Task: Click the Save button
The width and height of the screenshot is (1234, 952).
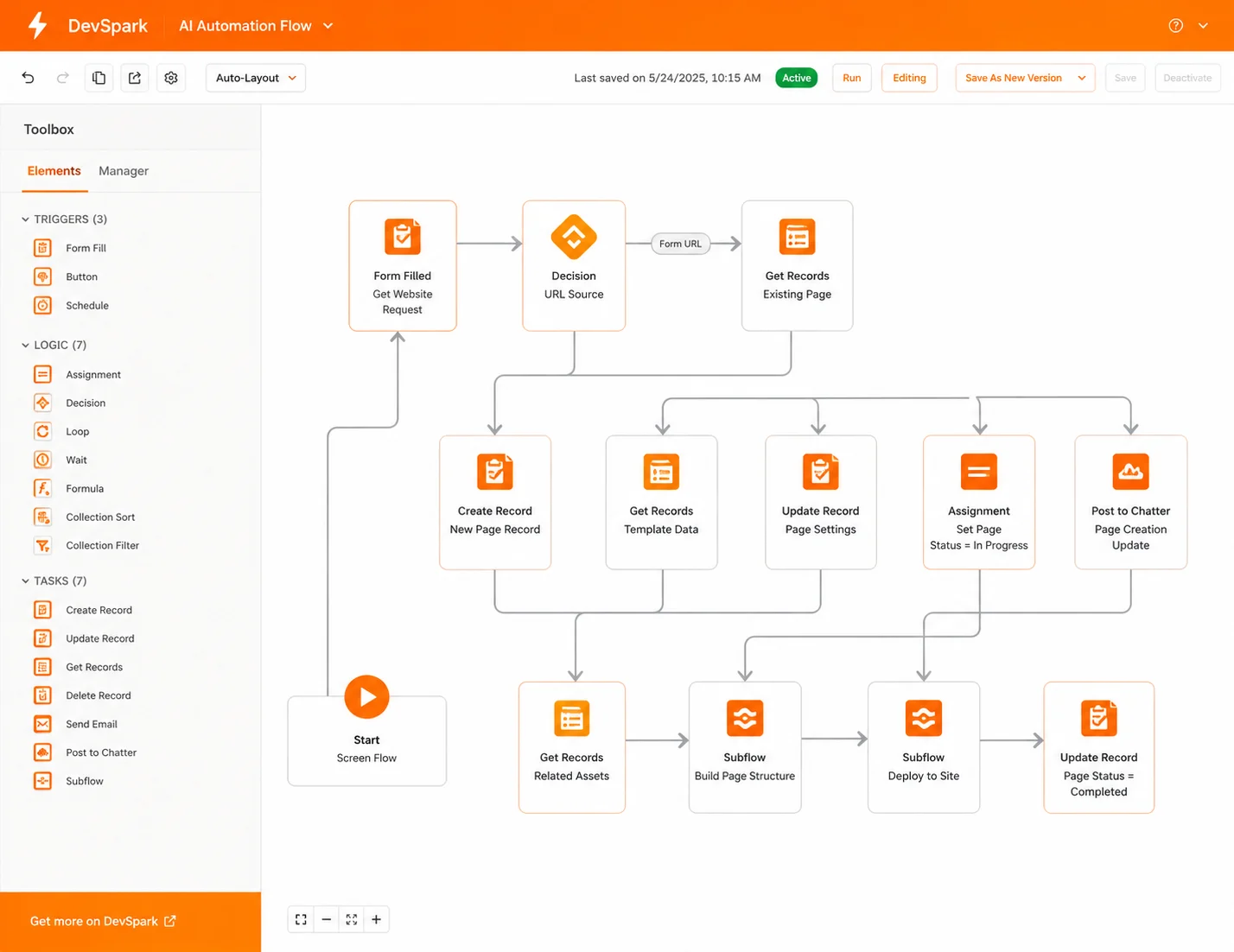Action: click(x=1125, y=78)
